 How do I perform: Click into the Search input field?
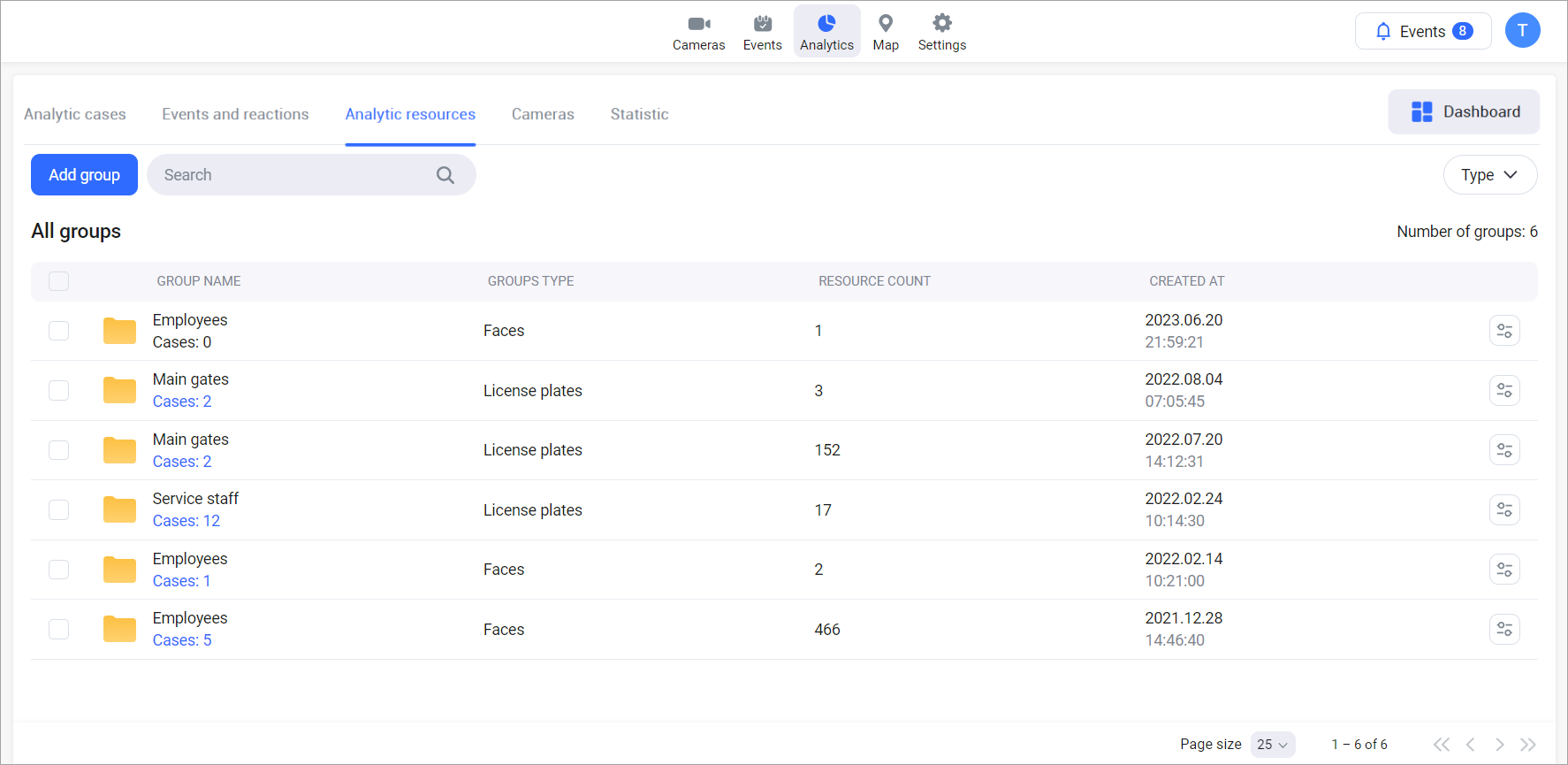click(x=292, y=175)
